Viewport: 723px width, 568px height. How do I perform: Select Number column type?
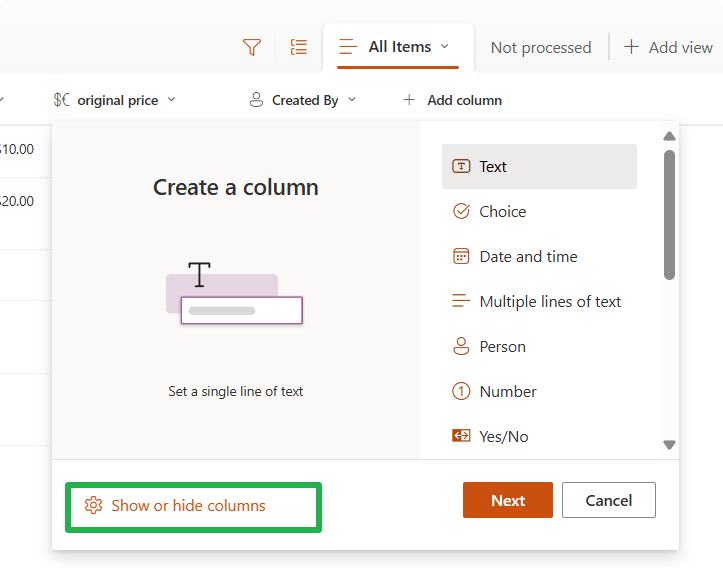click(539, 391)
